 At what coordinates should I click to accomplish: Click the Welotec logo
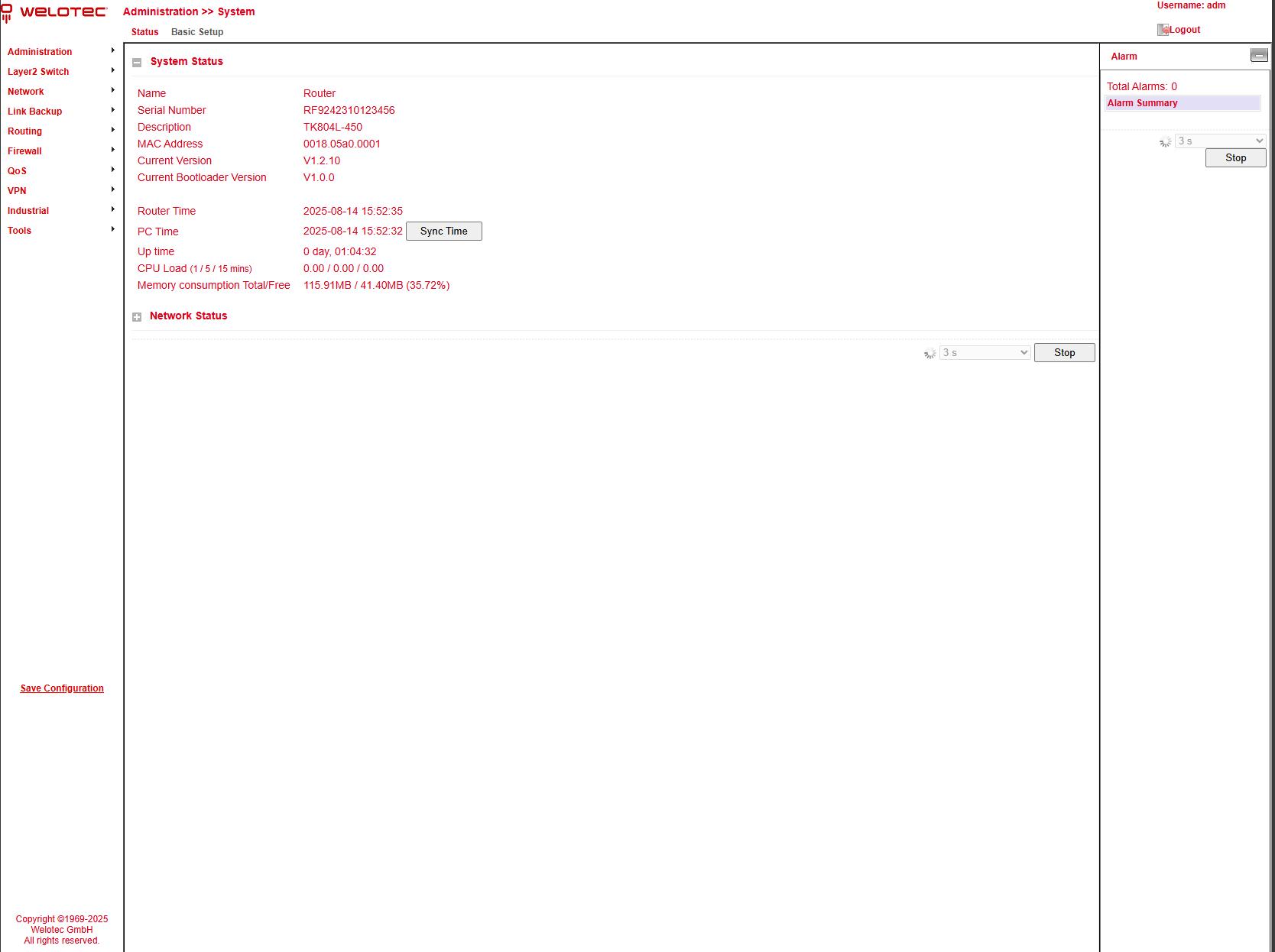(x=54, y=12)
